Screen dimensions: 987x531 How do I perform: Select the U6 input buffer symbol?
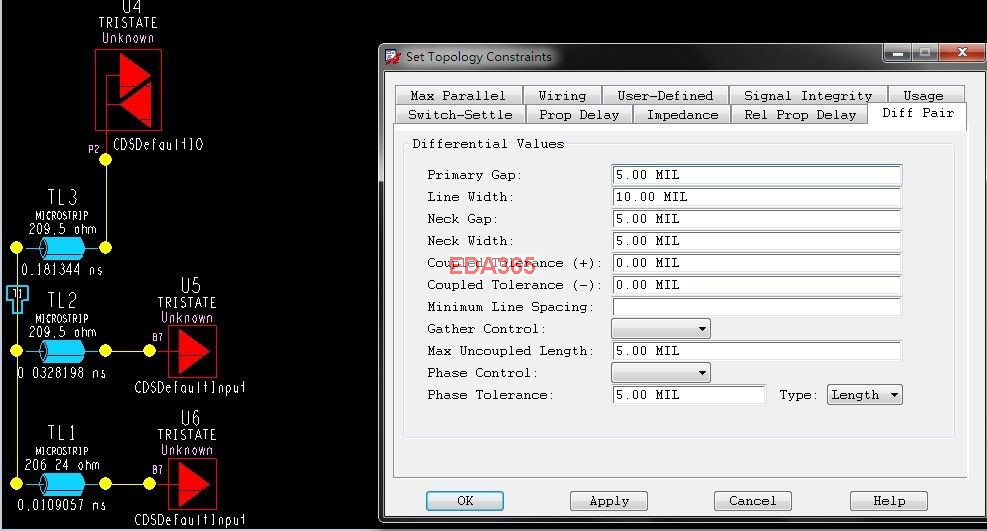193,484
